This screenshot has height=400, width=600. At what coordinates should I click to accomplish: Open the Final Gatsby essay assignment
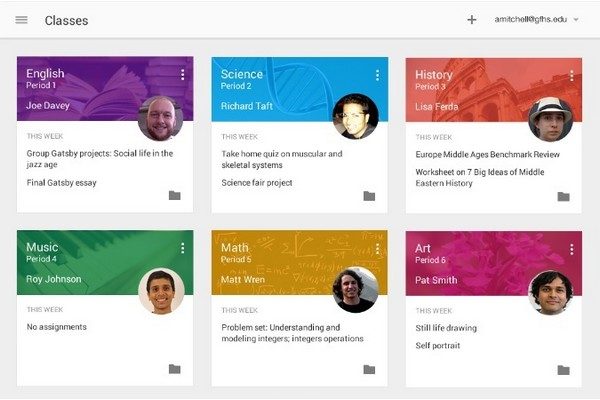68,183
